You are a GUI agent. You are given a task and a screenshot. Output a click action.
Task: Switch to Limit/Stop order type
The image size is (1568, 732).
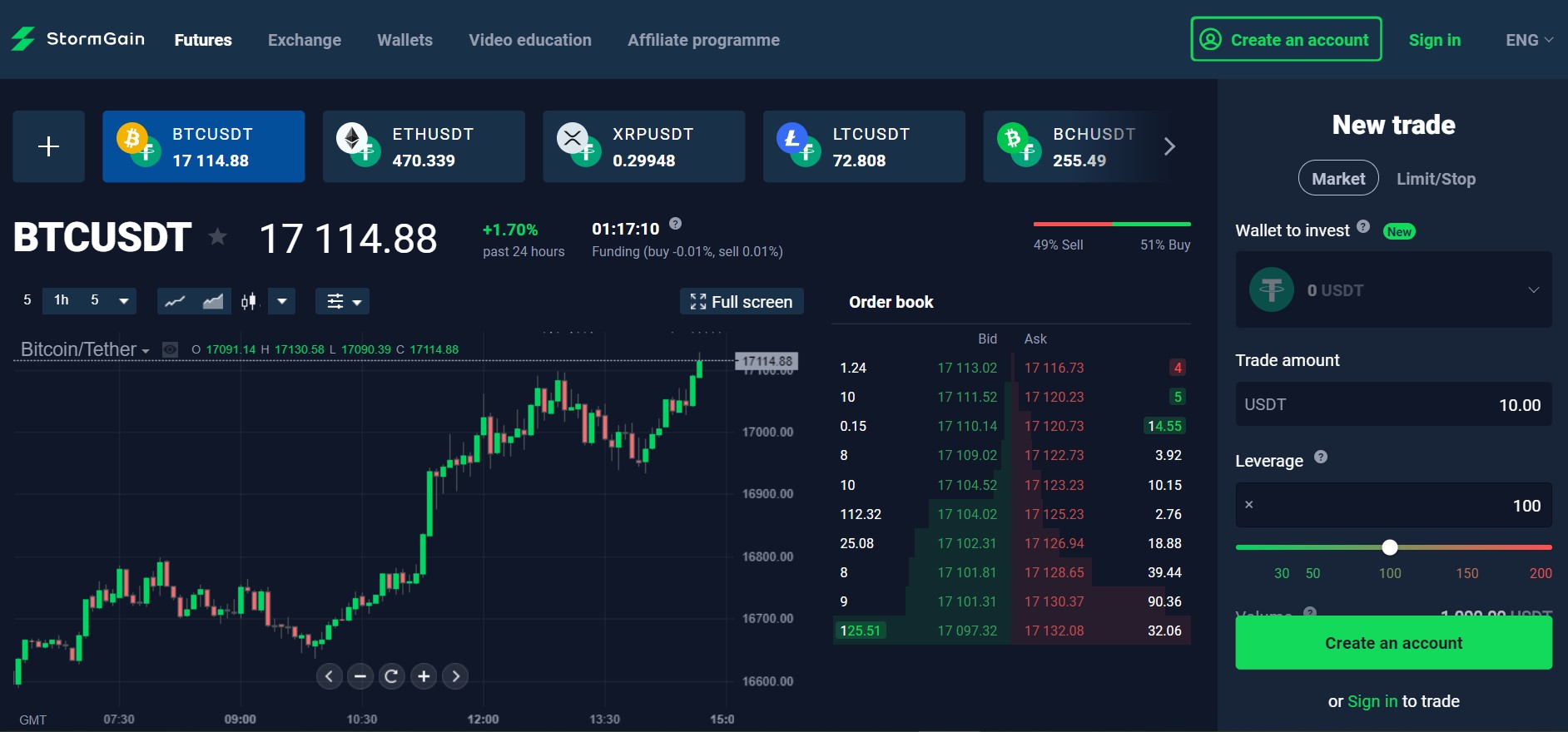pyautogui.click(x=1436, y=179)
